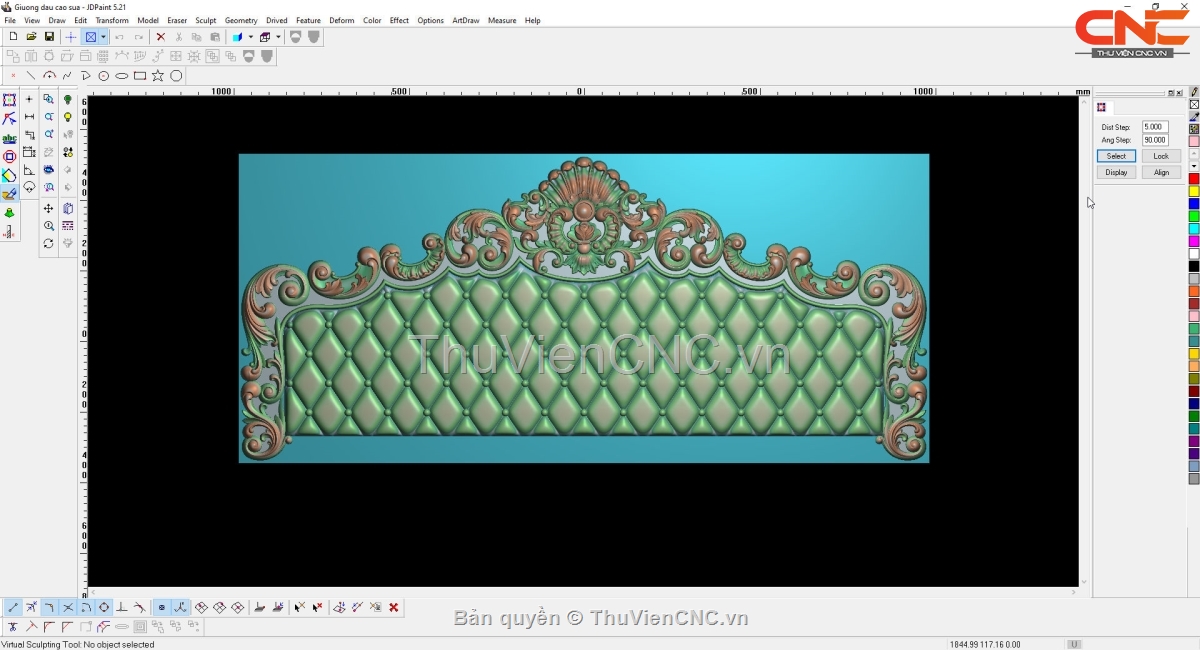Image resolution: width=1200 pixels, height=650 pixels.
Task: Click the Save file icon
Action: coord(49,37)
